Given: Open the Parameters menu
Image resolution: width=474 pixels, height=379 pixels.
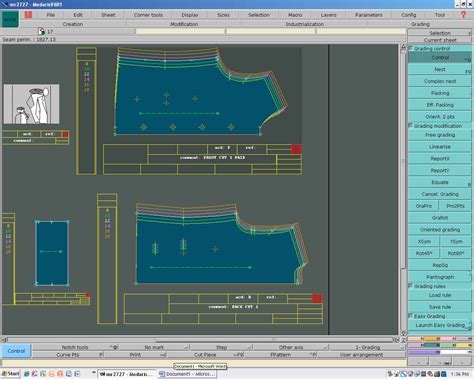Looking at the screenshot, I should point(368,15).
